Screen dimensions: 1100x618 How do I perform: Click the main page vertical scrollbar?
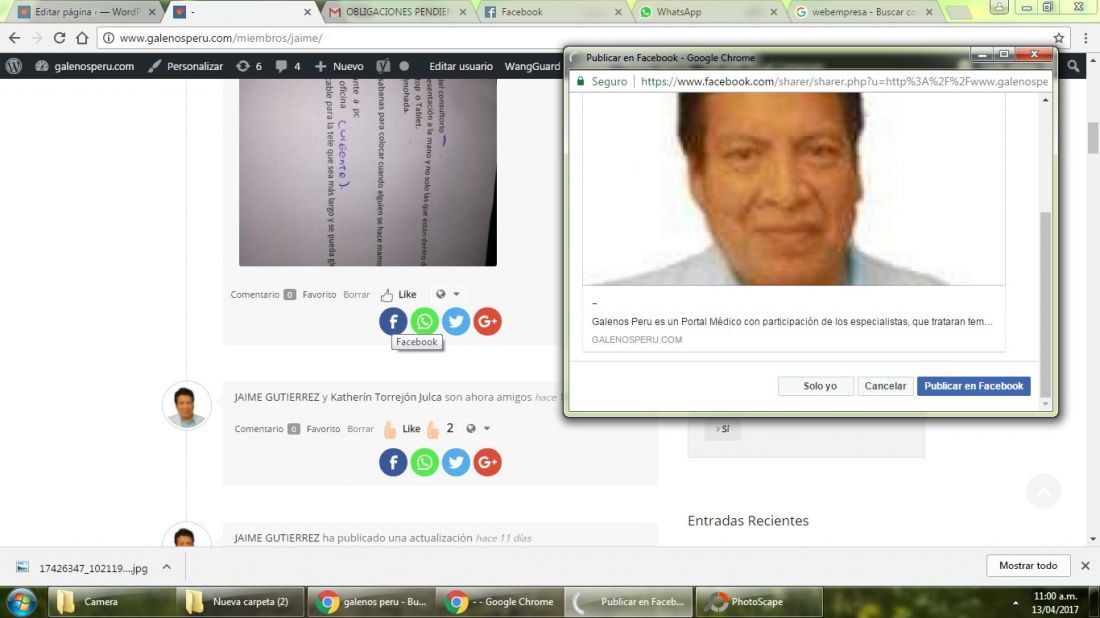pyautogui.click(x=1093, y=137)
